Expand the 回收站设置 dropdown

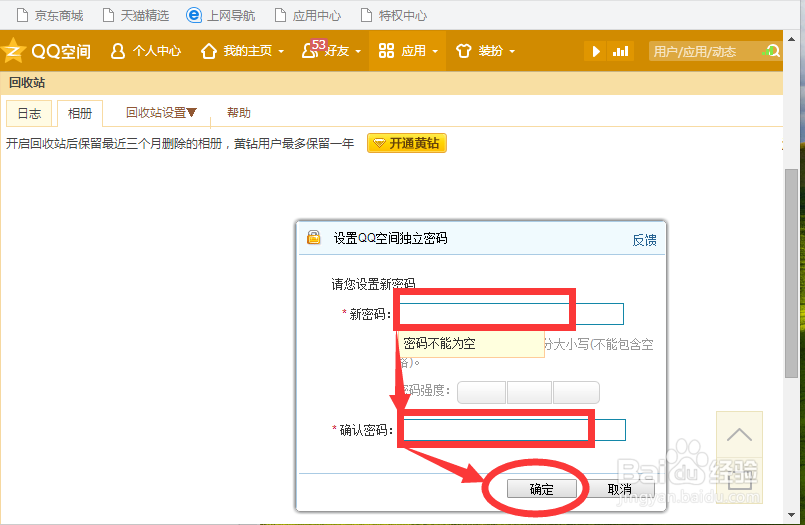click(x=161, y=112)
